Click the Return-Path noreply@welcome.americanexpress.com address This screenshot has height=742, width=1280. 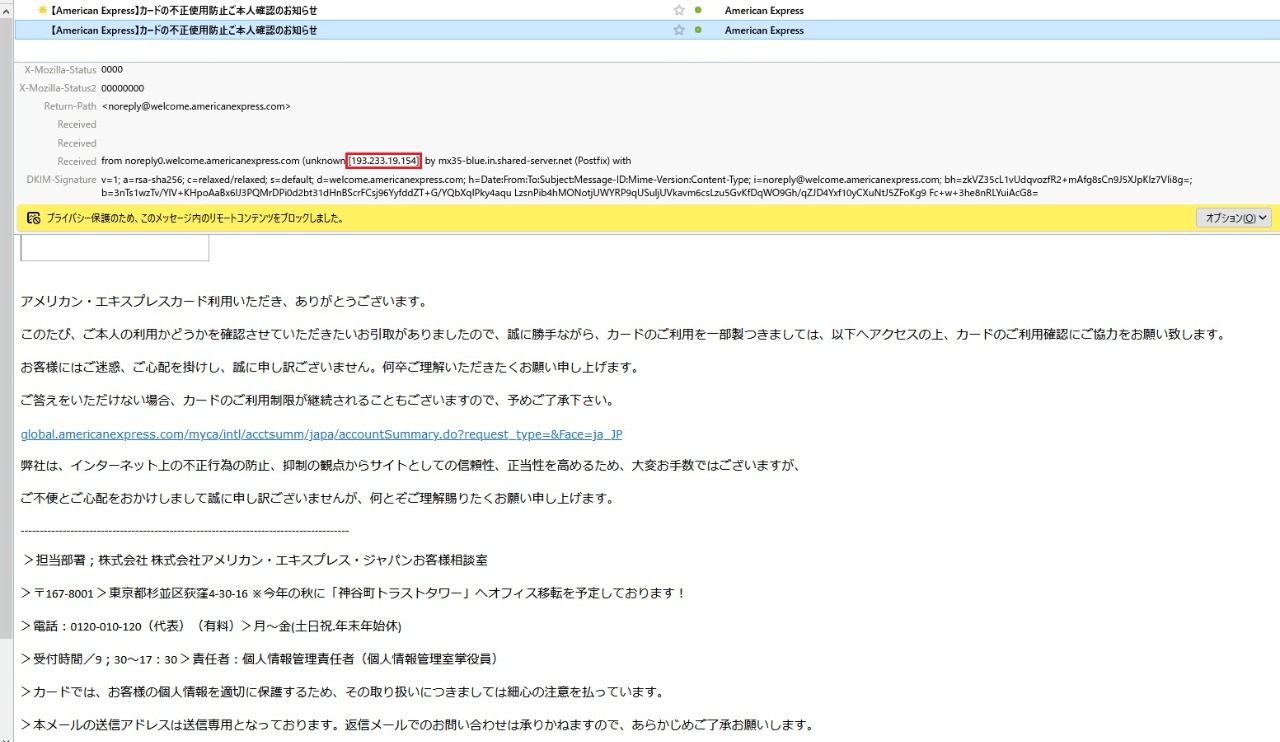196,106
